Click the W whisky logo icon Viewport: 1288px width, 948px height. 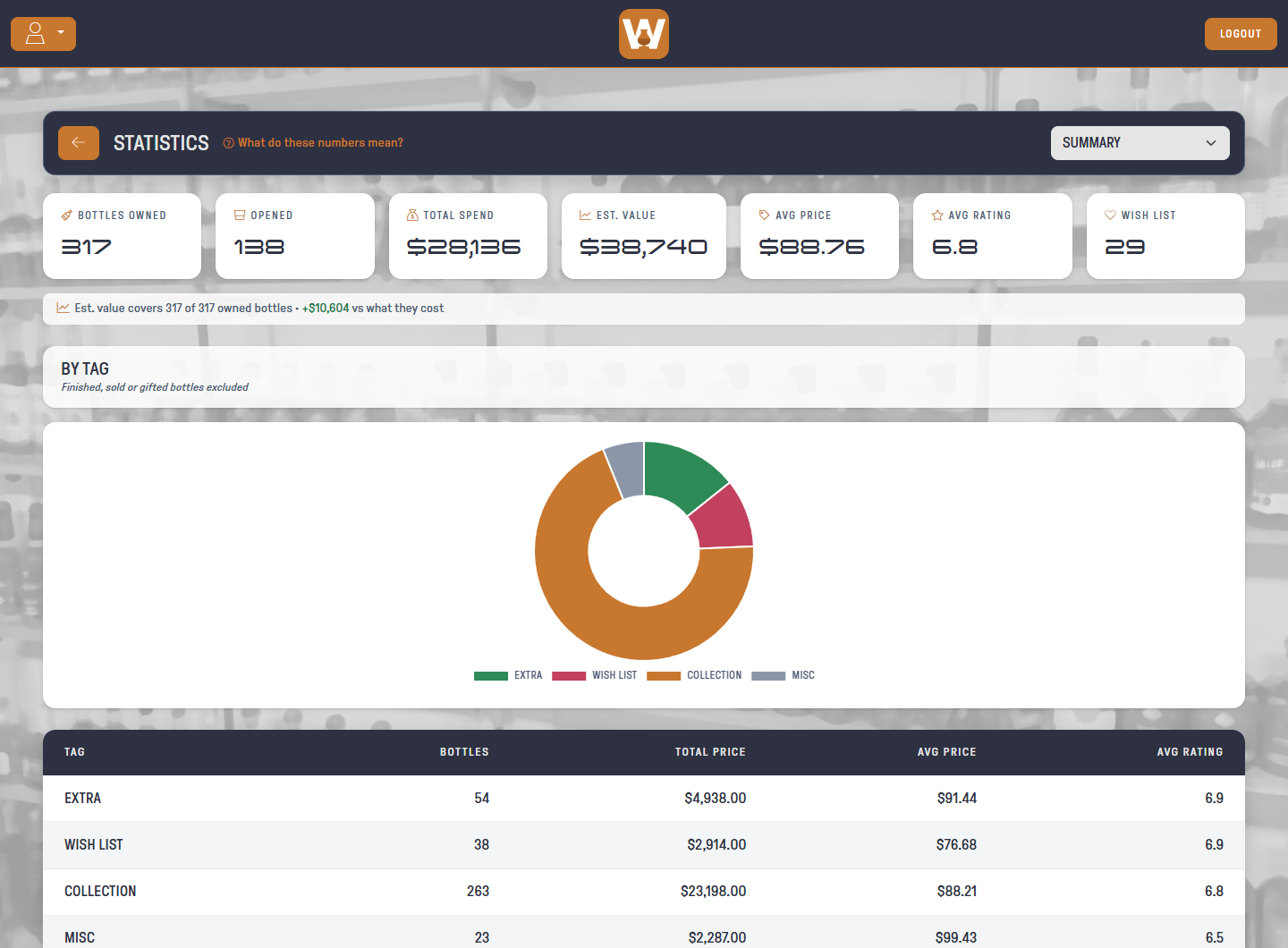coord(644,34)
